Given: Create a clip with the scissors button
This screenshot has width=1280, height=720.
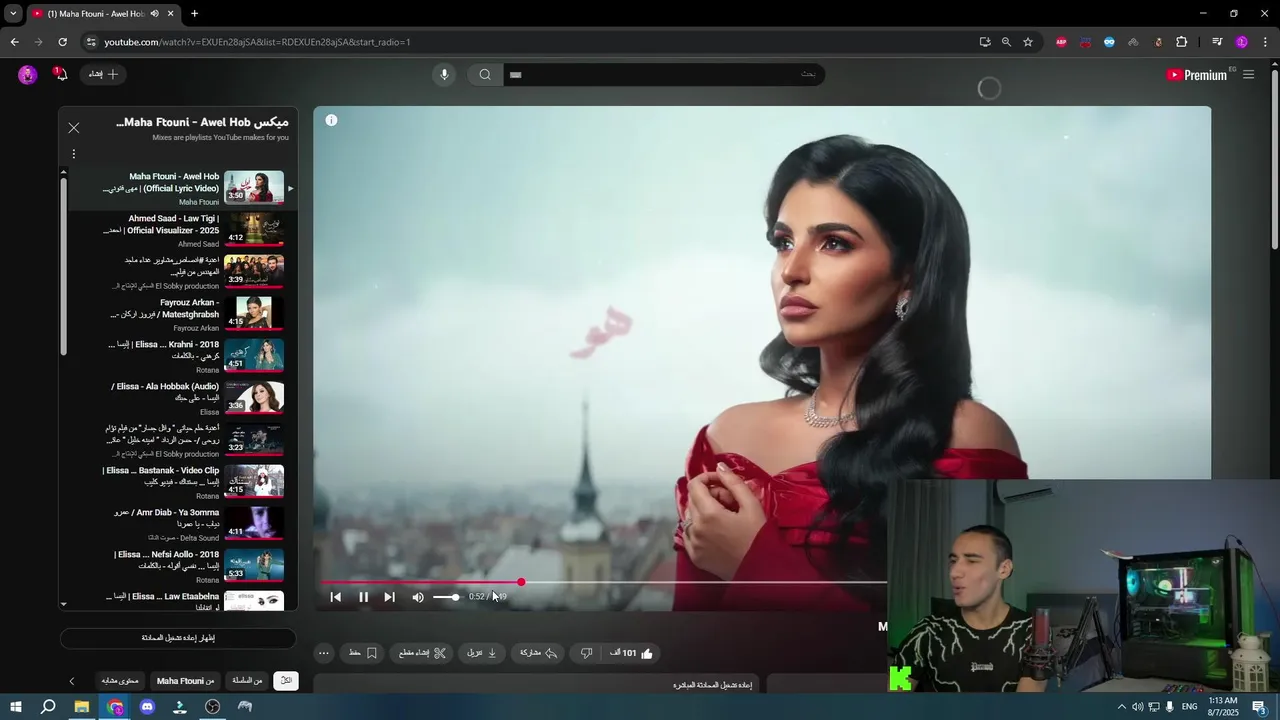Looking at the screenshot, I should tap(422, 653).
